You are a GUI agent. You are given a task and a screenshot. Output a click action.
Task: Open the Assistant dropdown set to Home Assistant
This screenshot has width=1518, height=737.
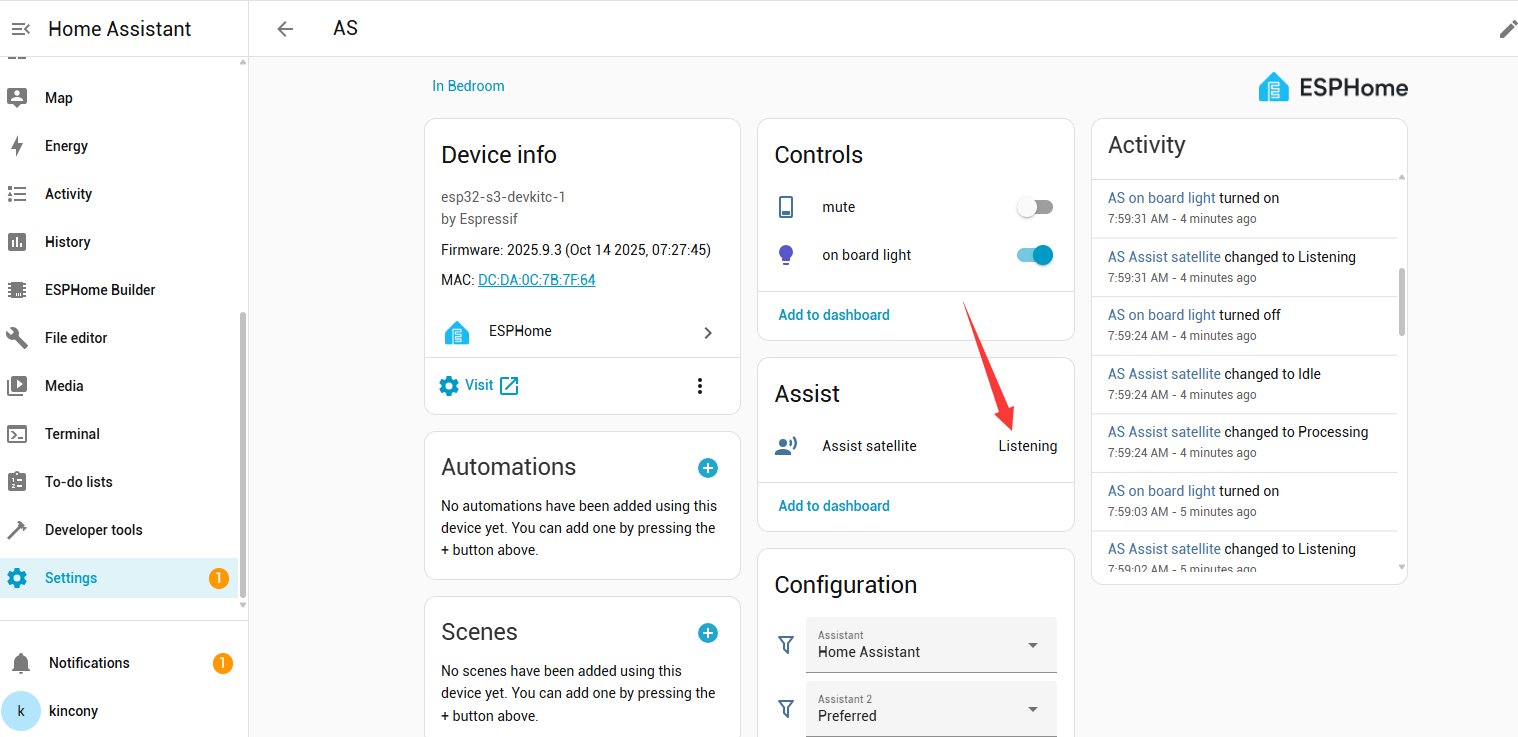tap(930, 645)
